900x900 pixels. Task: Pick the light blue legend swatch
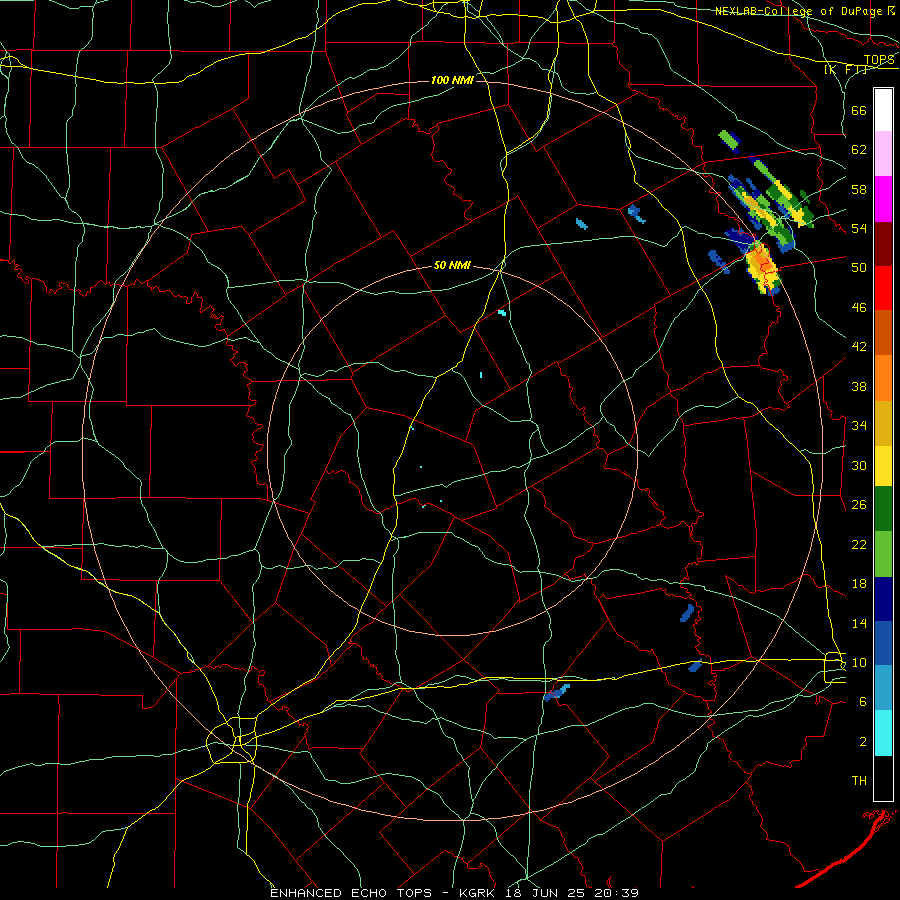(883, 687)
